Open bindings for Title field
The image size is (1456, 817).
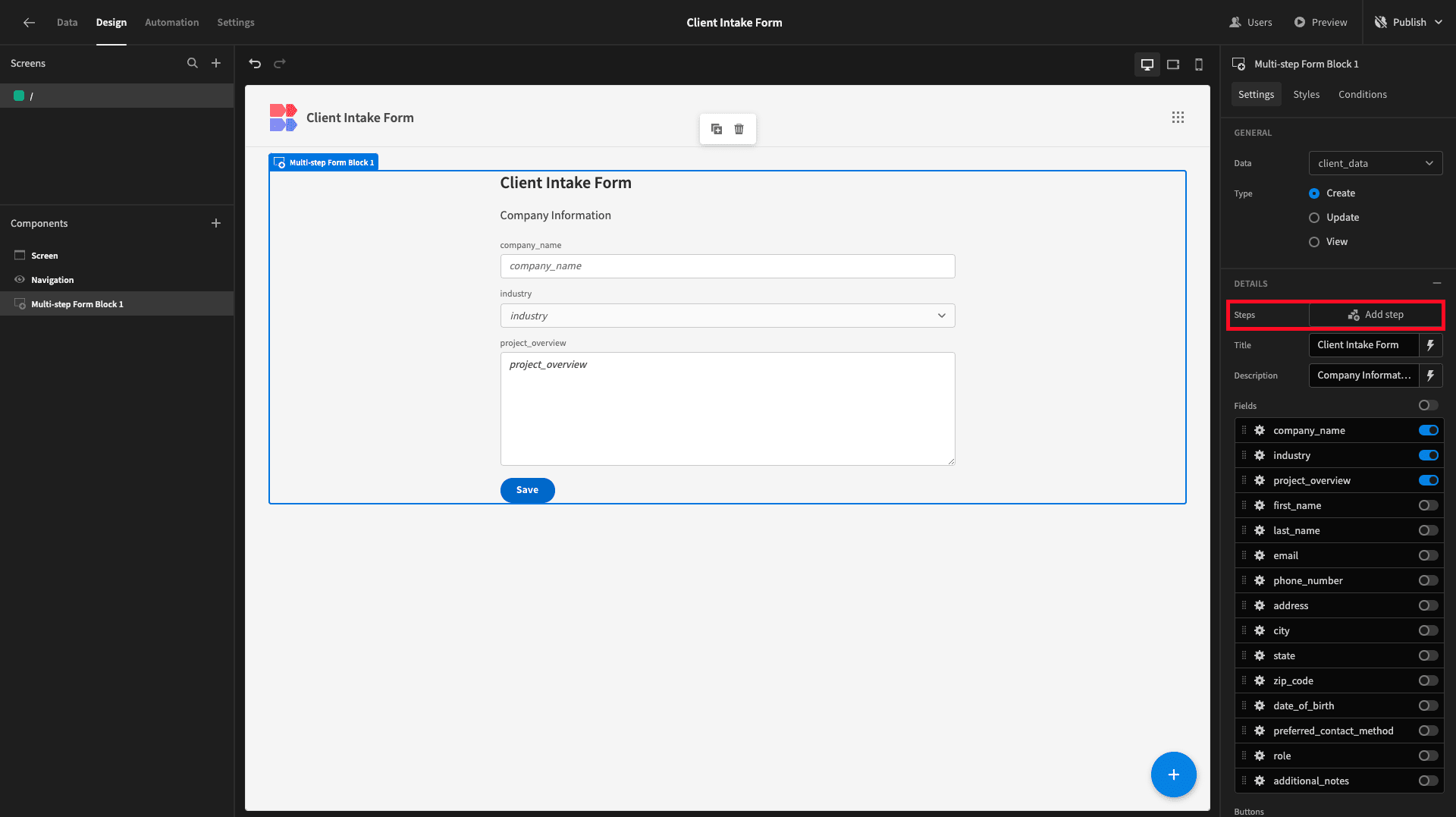click(1431, 345)
